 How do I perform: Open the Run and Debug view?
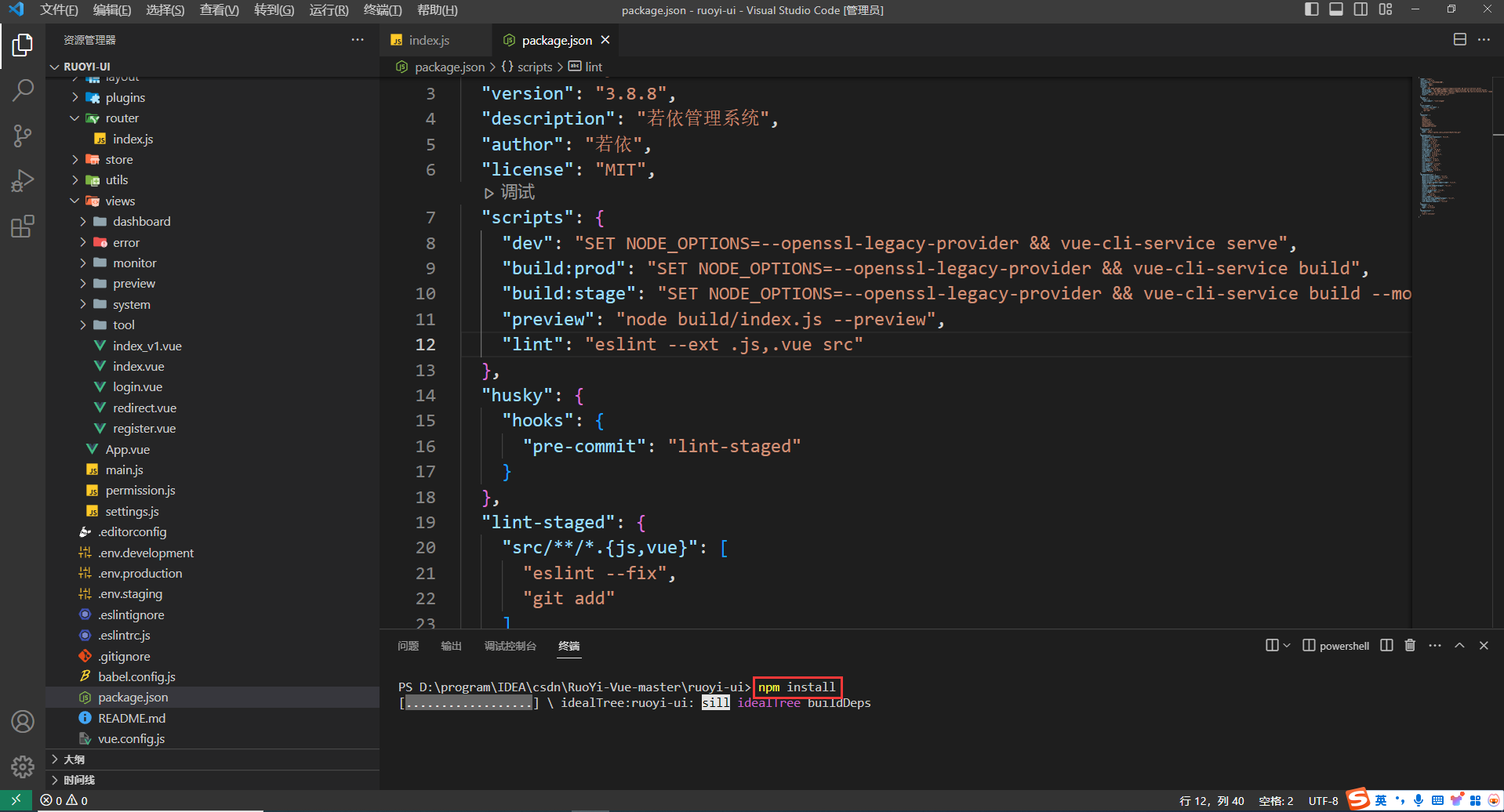23,181
